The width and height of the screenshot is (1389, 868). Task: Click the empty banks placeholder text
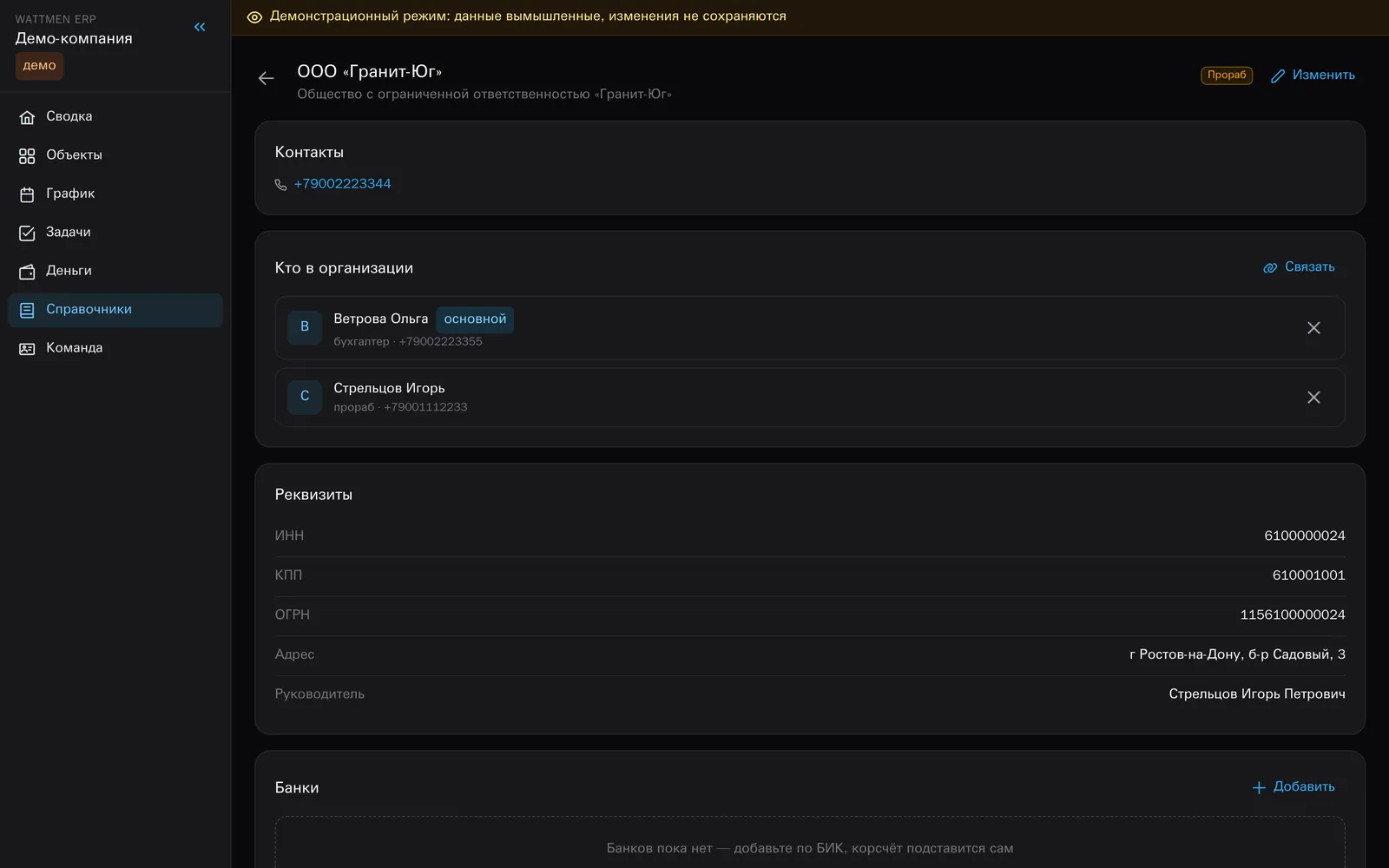(810, 849)
